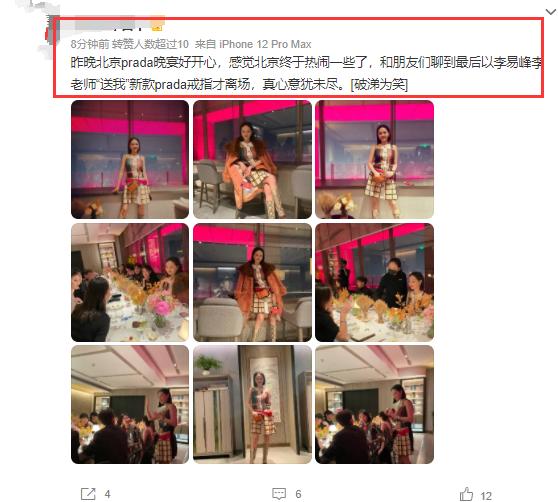Click the repost share icon
The image size is (558, 502).
coord(88,494)
